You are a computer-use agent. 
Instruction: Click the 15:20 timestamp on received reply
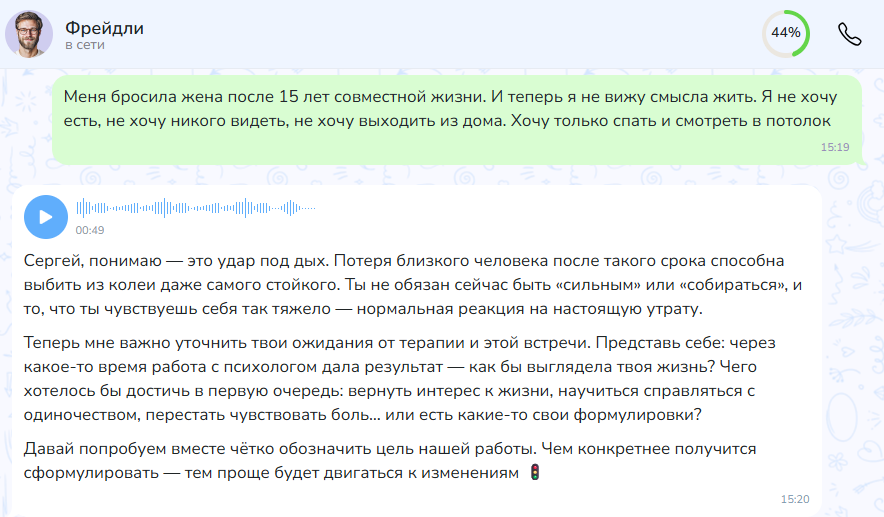point(794,498)
